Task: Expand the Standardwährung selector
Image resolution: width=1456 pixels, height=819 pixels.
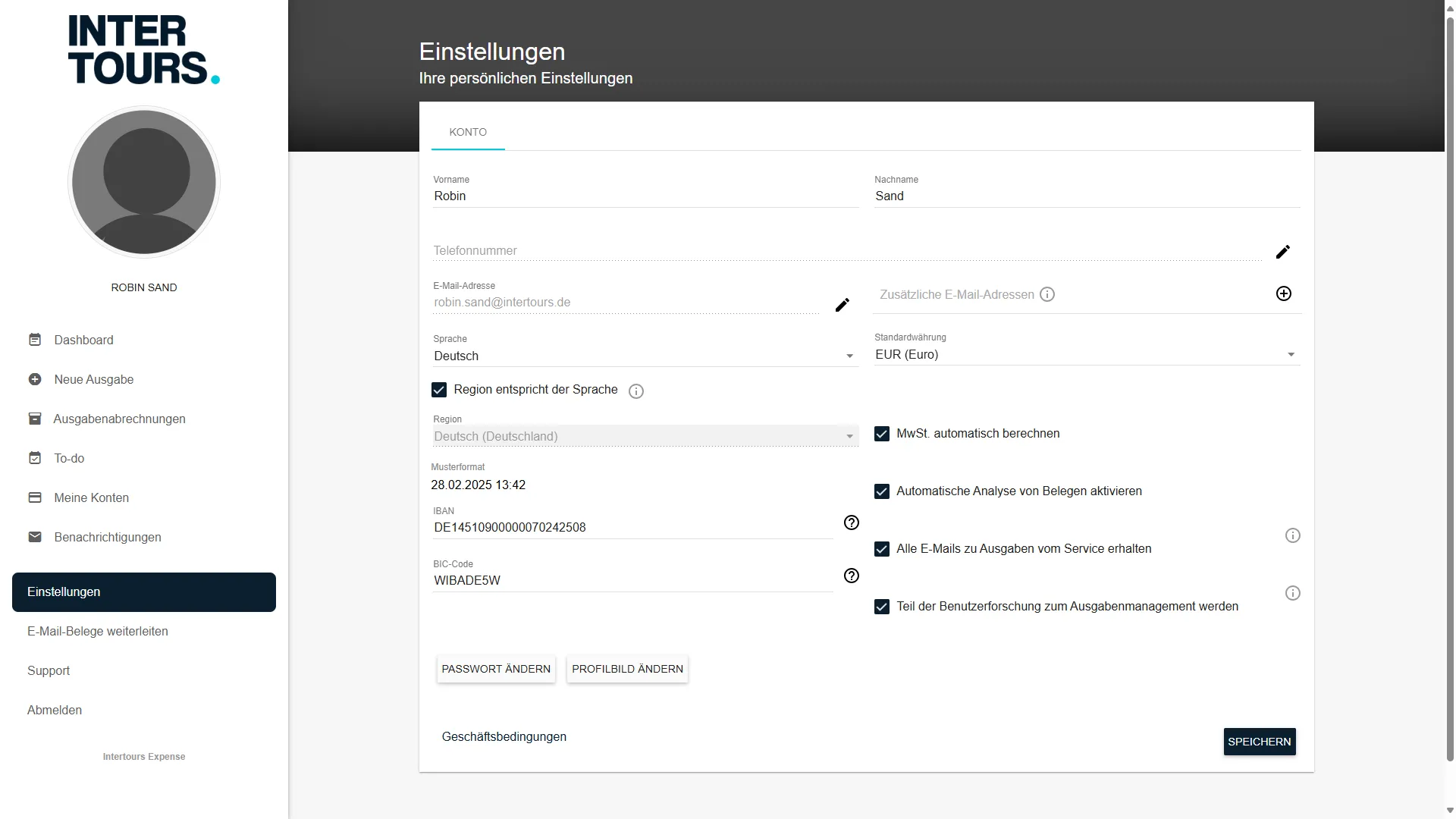Action: click(1291, 354)
